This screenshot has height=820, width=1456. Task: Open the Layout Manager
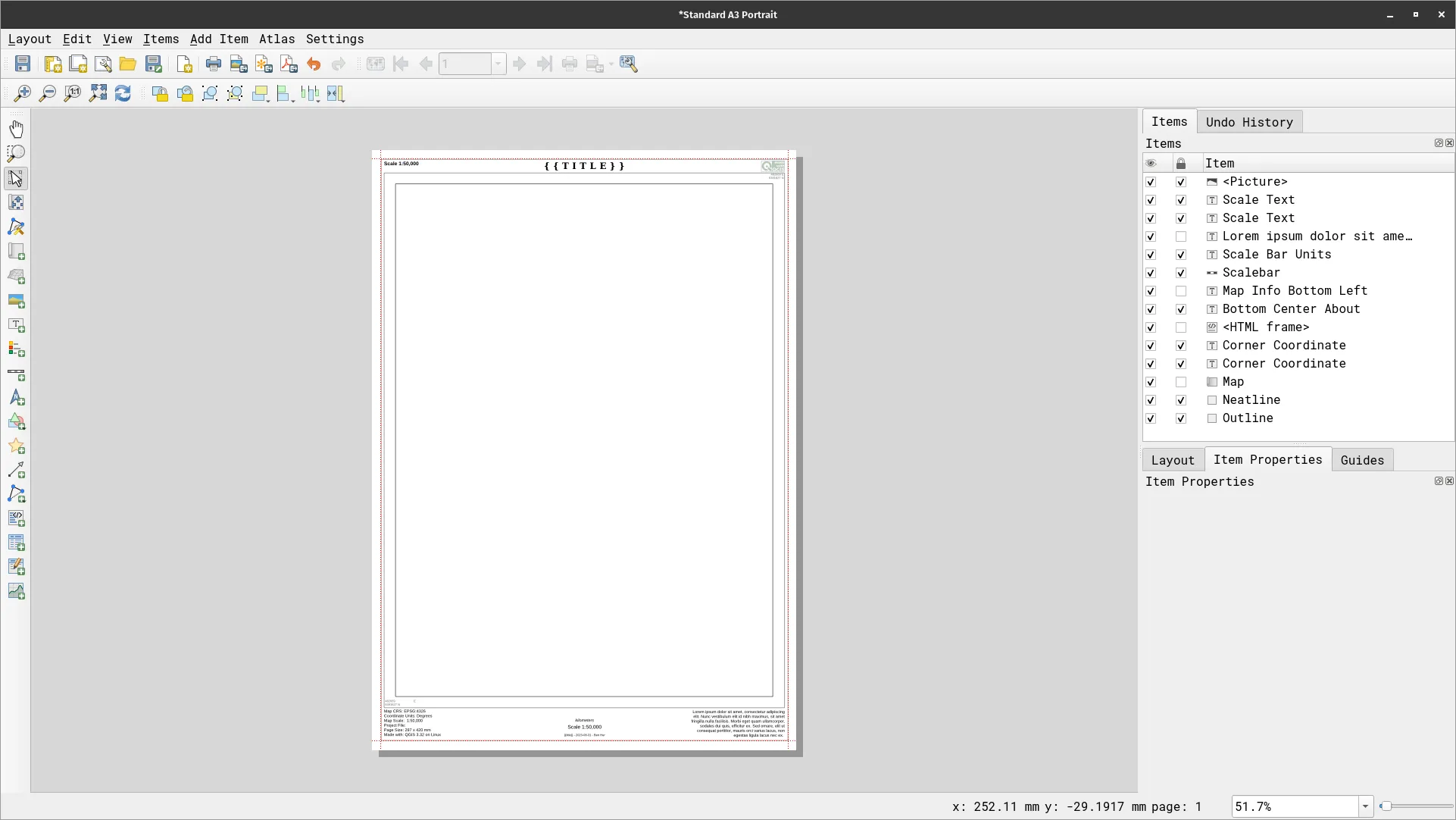tap(104, 64)
